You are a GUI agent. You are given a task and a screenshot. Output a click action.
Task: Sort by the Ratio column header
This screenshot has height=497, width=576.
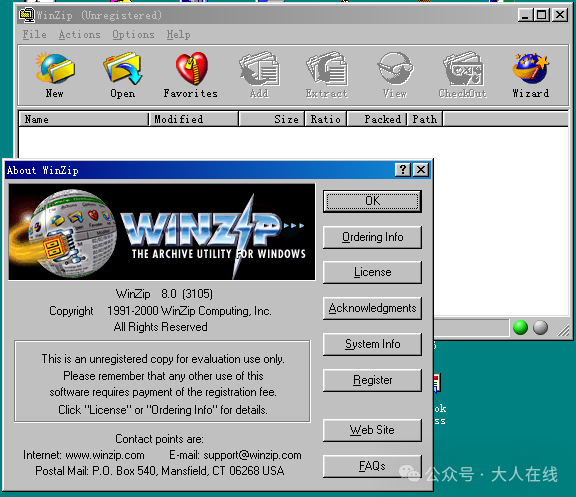(325, 119)
